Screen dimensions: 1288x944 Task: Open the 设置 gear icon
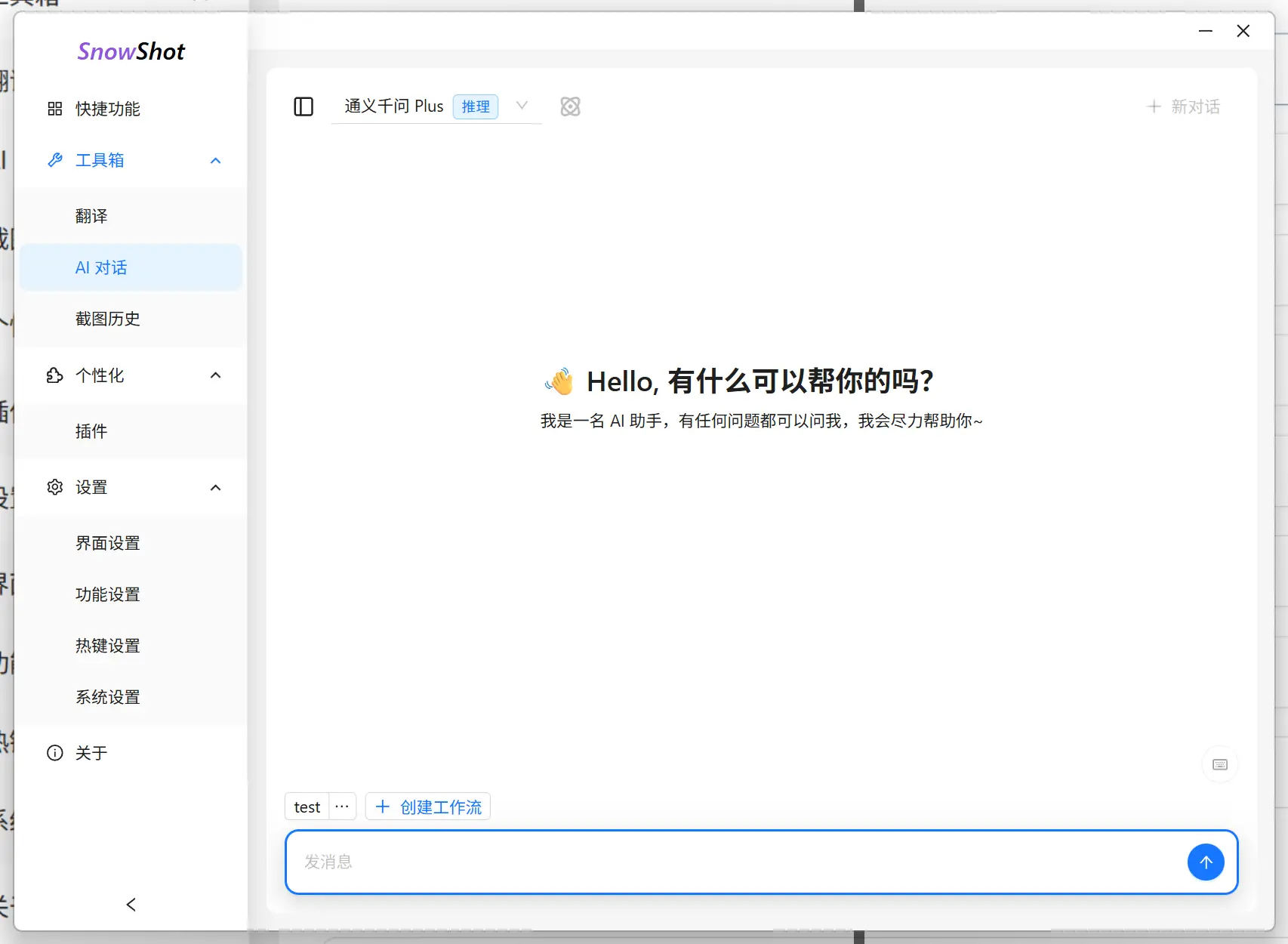(54, 487)
